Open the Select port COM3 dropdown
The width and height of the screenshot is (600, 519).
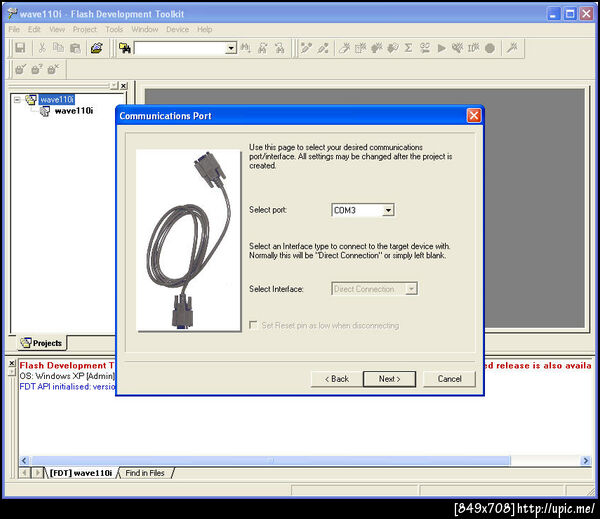coord(388,210)
